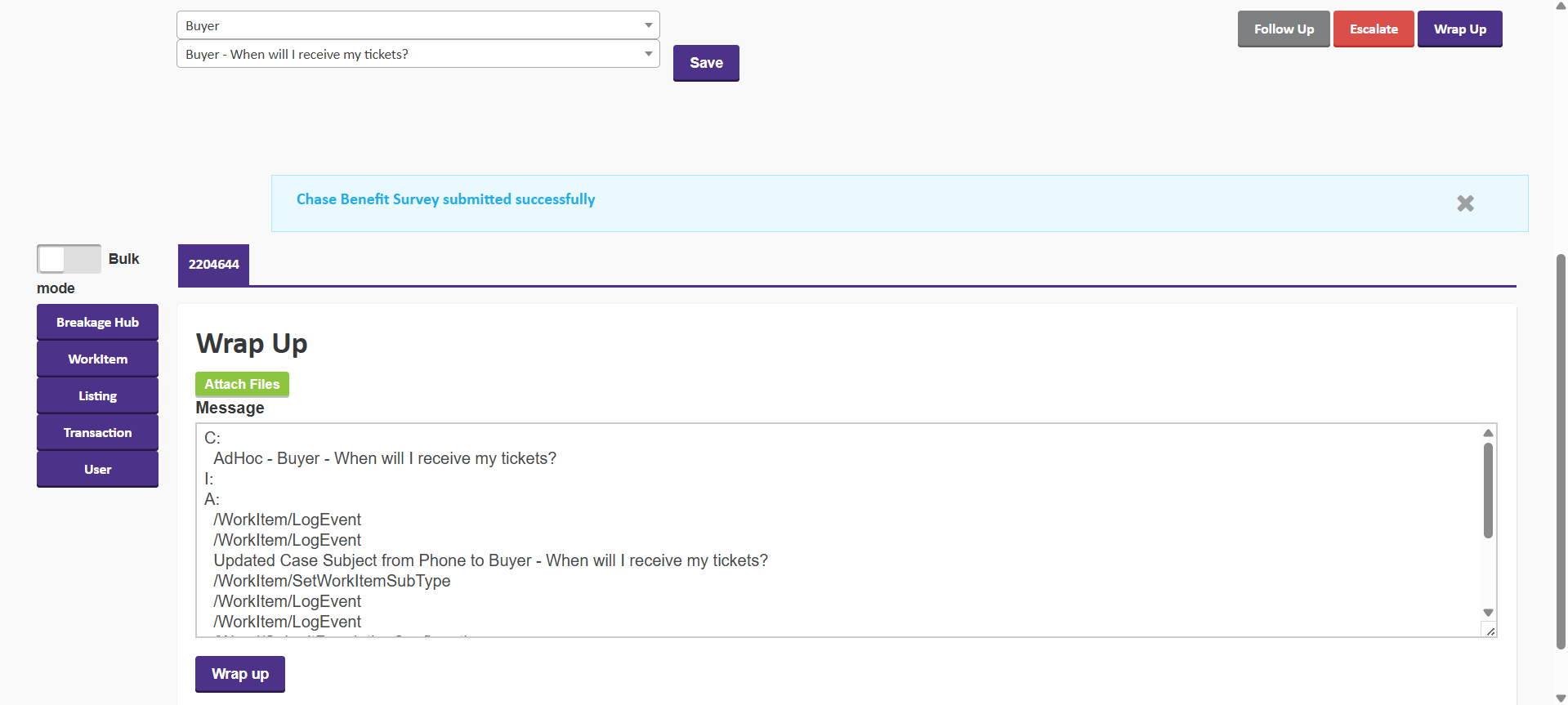Open the User sidebar section
This screenshot has width=1568, height=705.
97,470
